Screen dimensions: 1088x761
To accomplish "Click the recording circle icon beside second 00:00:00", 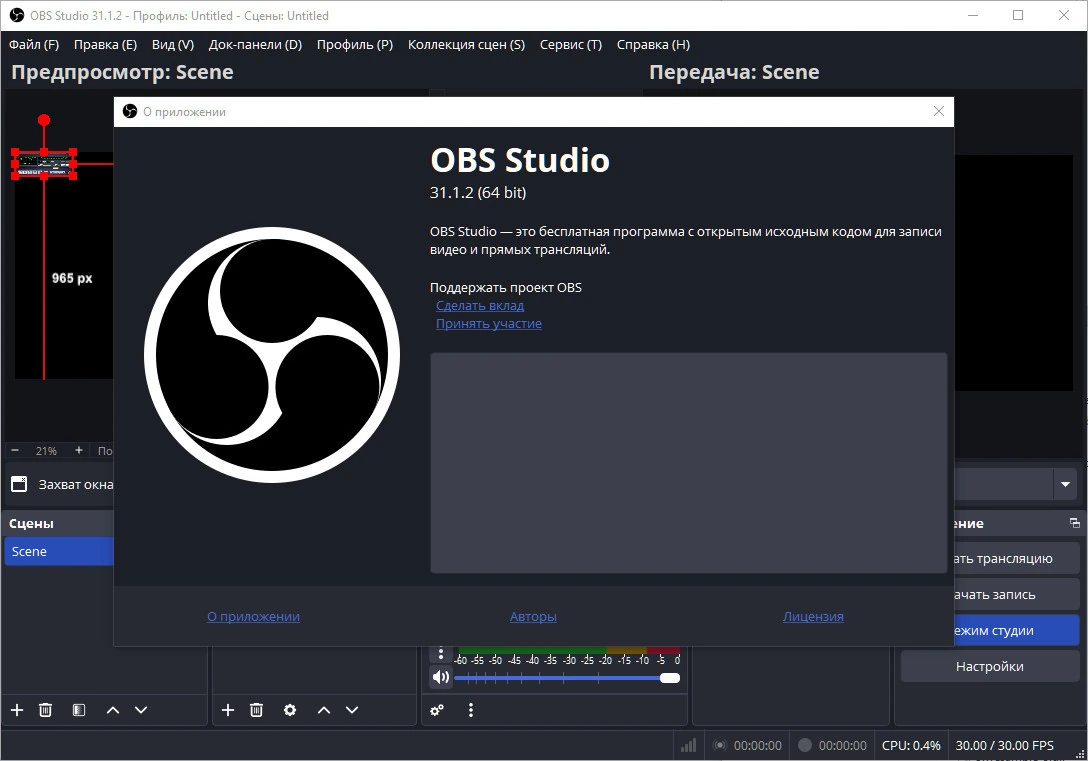I will [805, 745].
